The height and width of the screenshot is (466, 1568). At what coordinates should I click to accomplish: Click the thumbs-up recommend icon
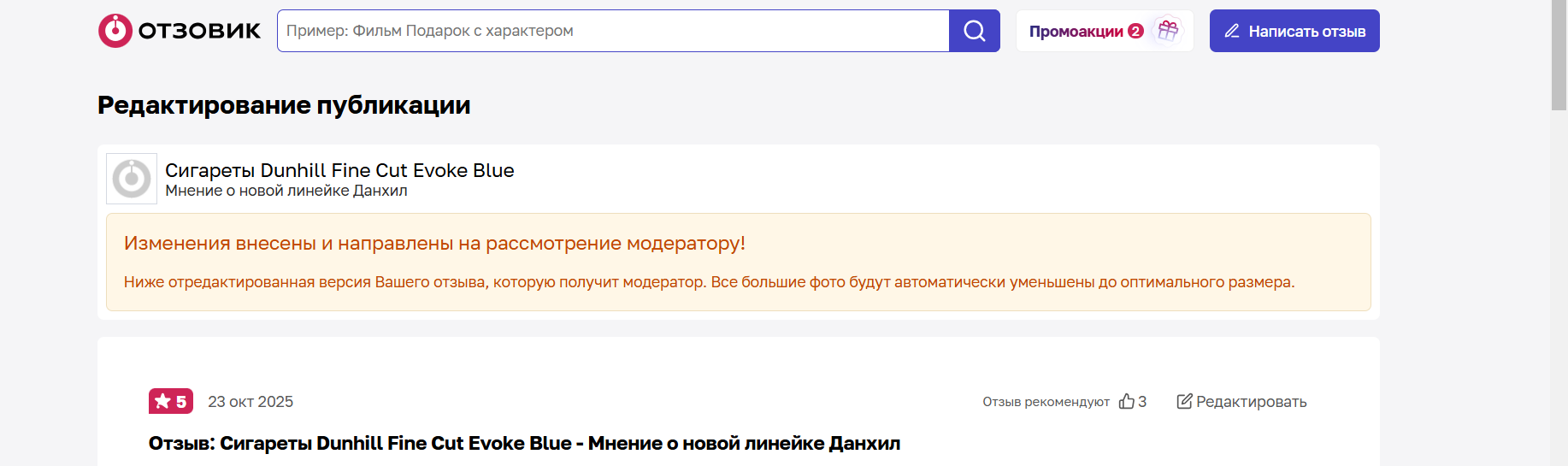coord(1127,401)
